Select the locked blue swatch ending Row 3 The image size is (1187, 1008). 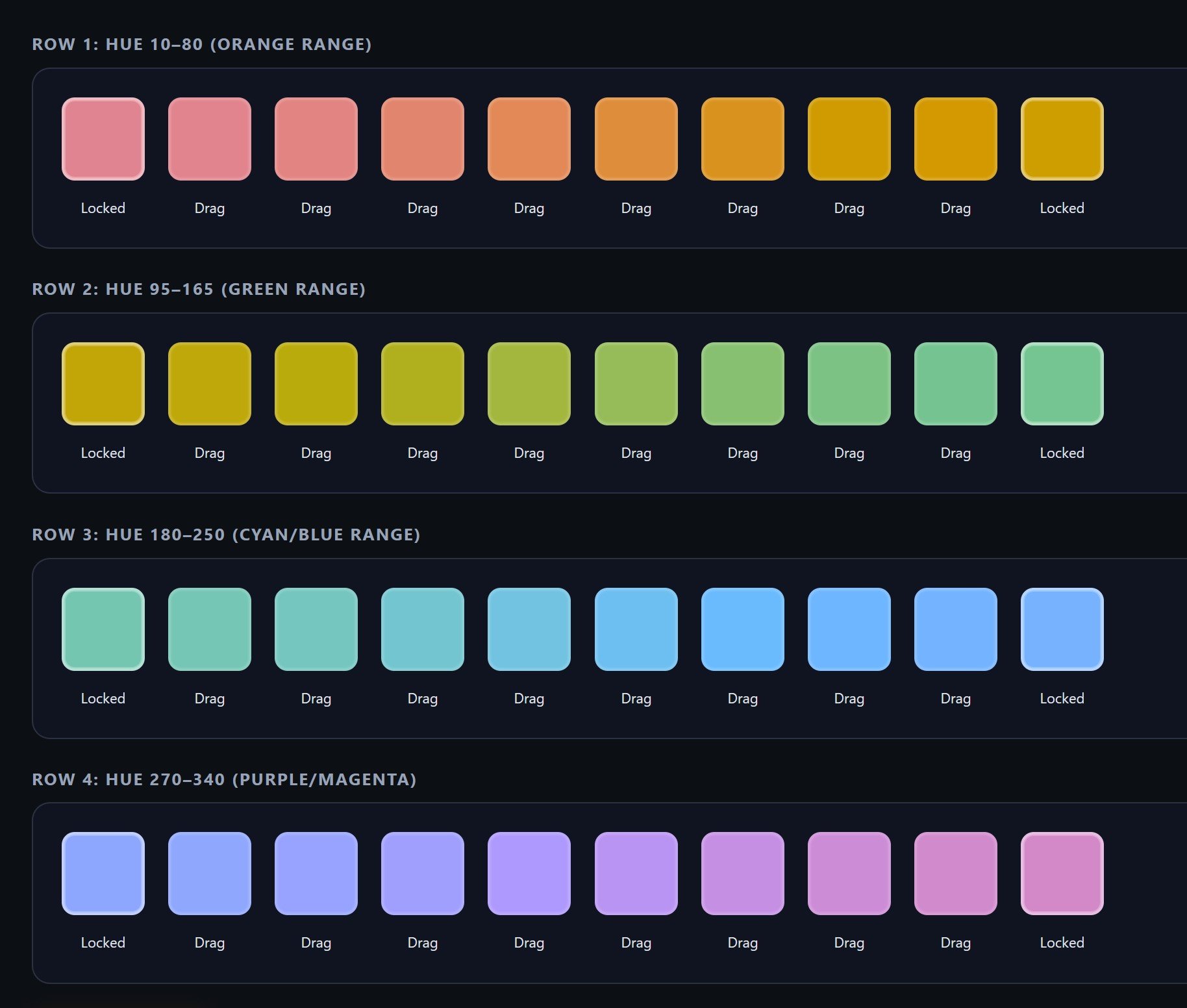coord(1062,629)
